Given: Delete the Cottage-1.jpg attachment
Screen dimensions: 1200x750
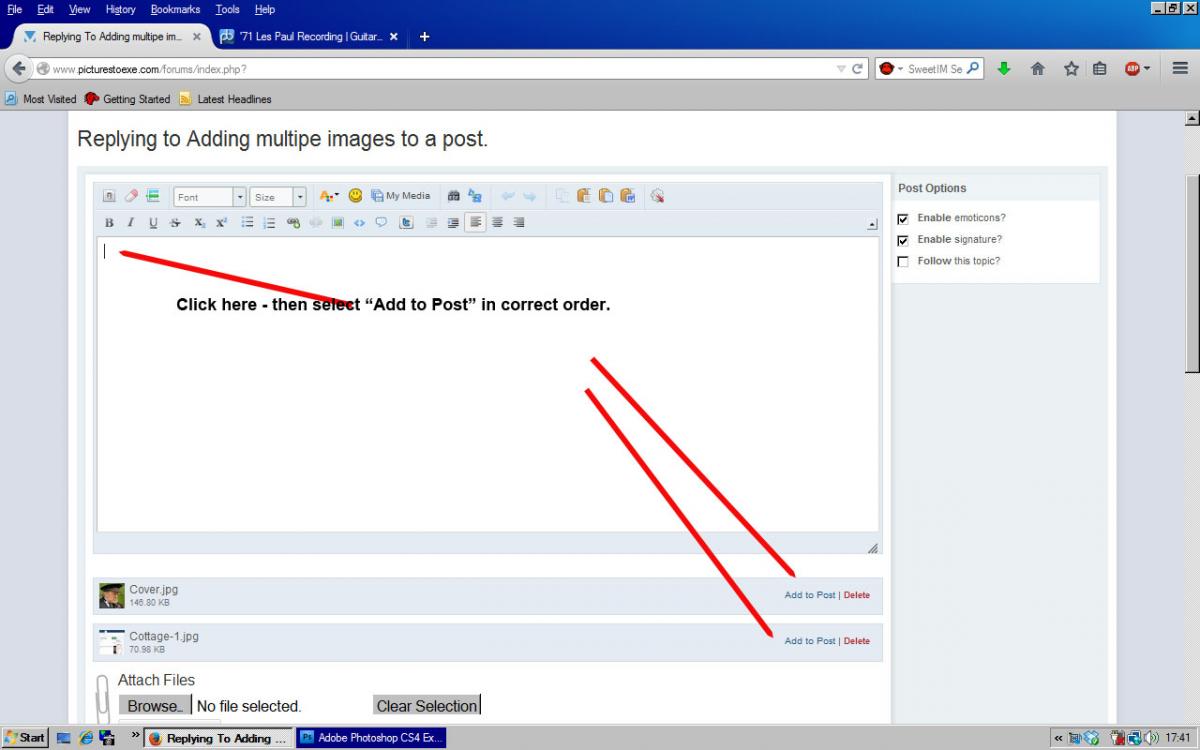Looking at the screenshot, I should [857, 641].
